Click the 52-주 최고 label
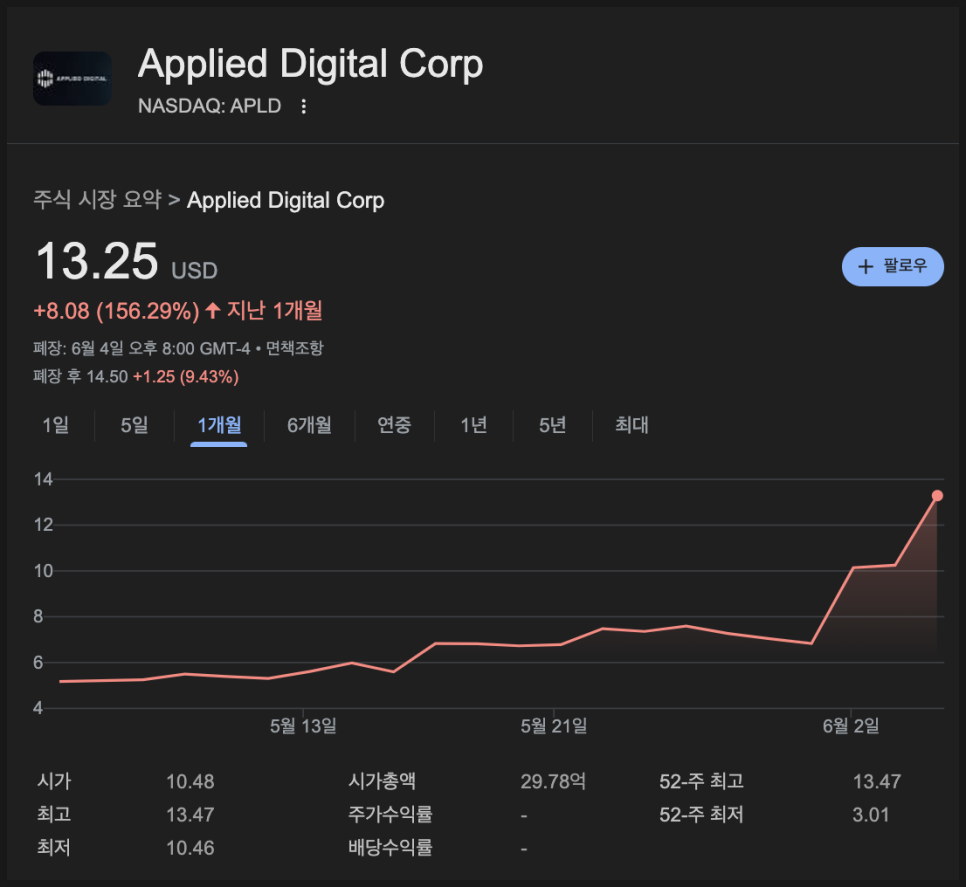 coord(702,782)
